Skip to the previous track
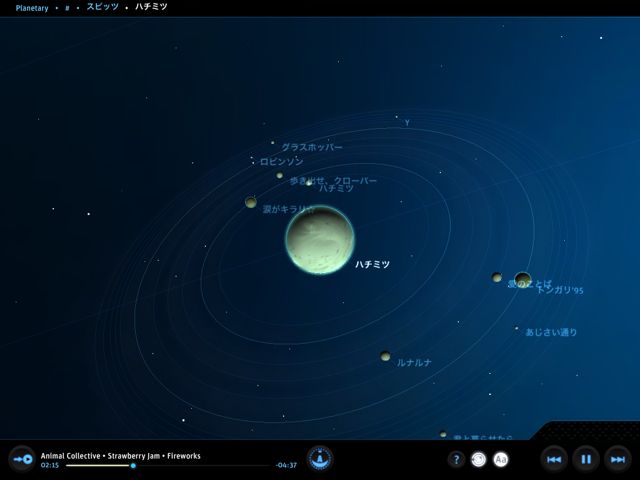Image resolution: width=640 pixels, height=480 pixels. tap(554, 460)
